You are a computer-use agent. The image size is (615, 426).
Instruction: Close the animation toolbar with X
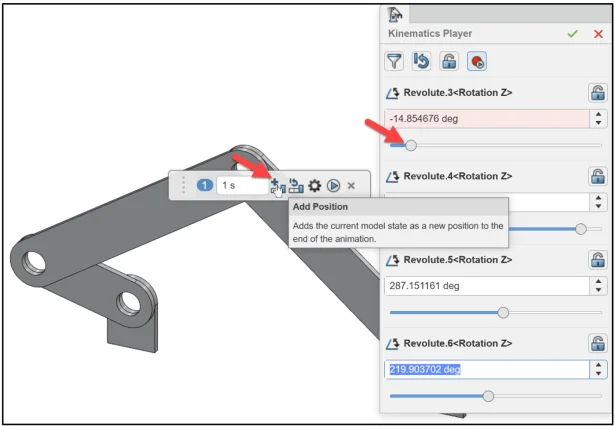(x=351, y=186)
